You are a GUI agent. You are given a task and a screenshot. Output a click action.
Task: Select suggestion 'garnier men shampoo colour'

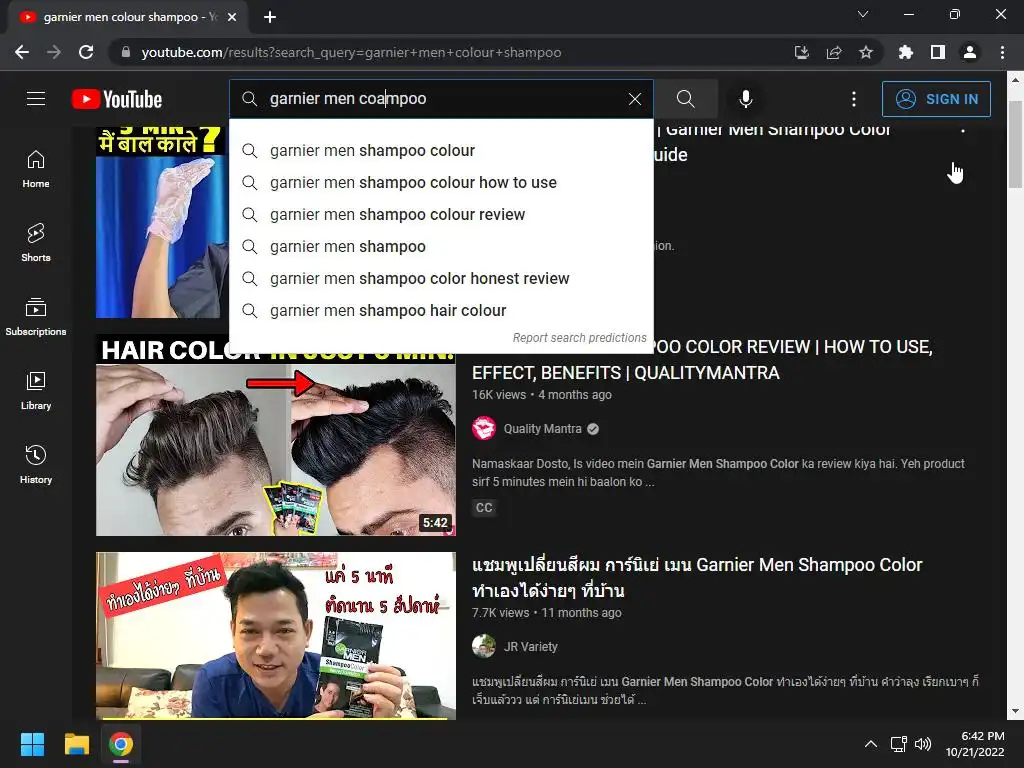(x=441, y=150)
